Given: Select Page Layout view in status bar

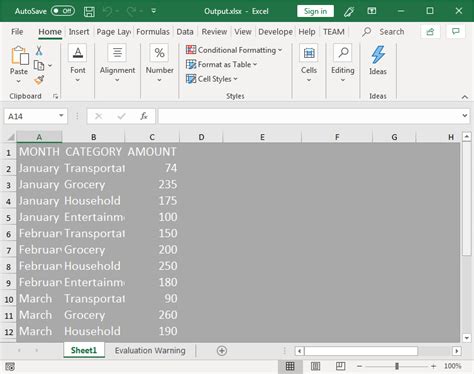Looking at the screenshot, I should tap(315, 366).
